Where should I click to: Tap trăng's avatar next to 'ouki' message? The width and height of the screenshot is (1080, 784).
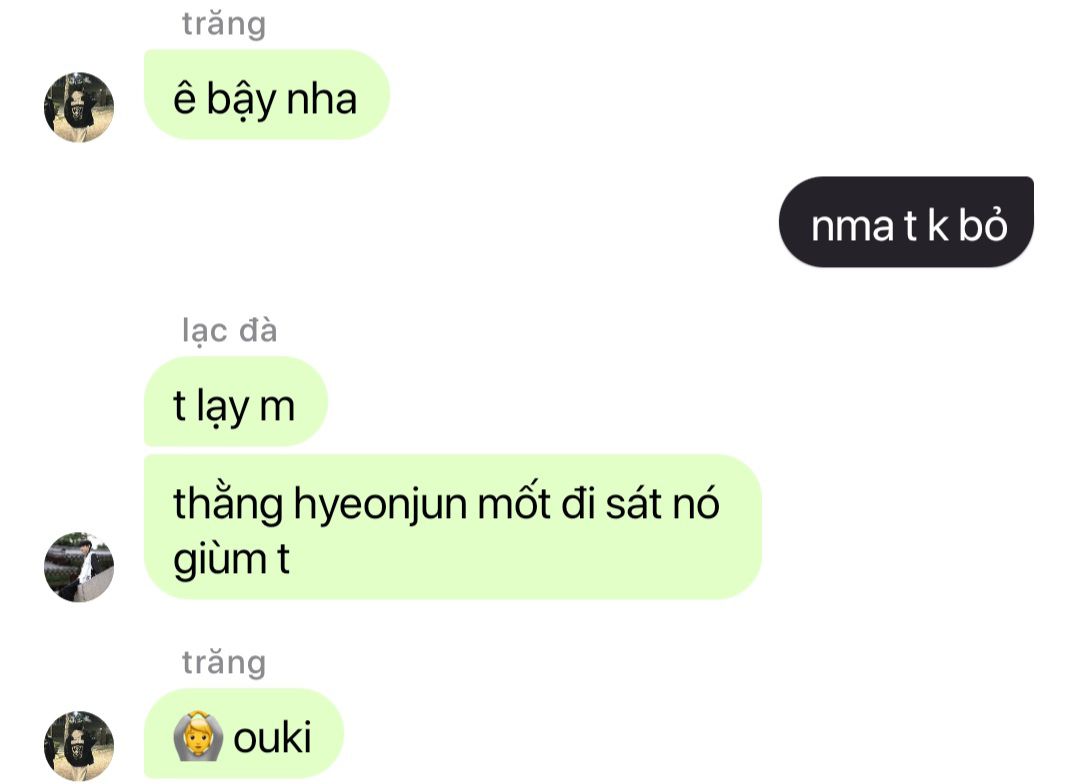pos(79,745)
